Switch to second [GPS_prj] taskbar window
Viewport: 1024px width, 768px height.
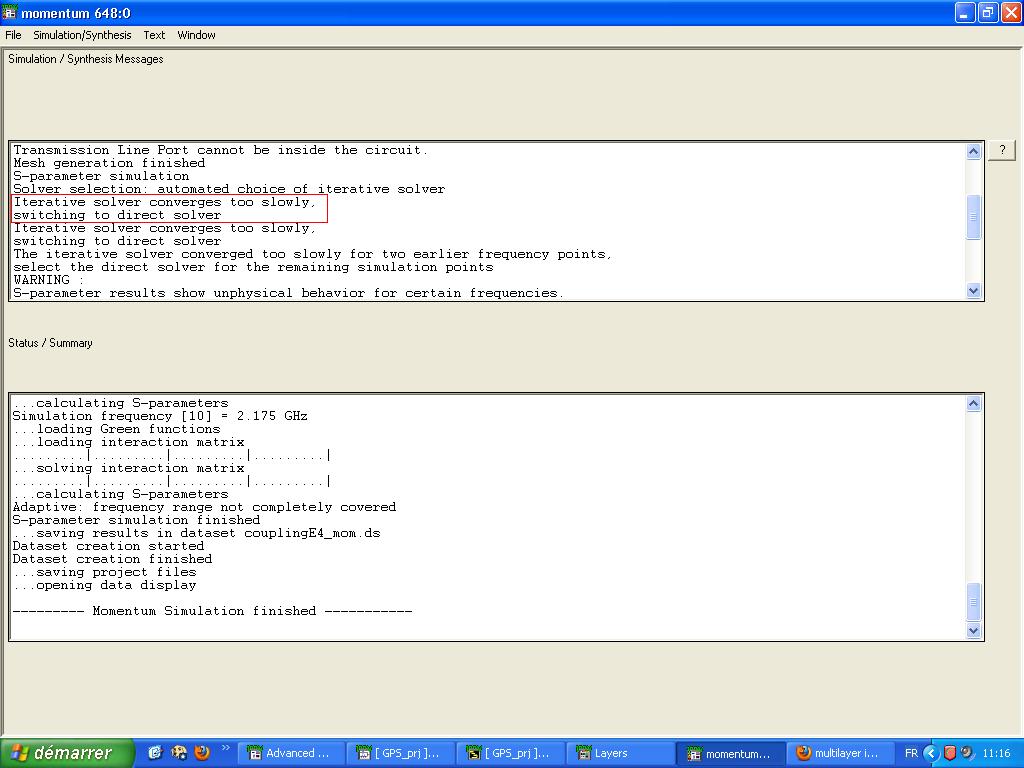(509, 753)
